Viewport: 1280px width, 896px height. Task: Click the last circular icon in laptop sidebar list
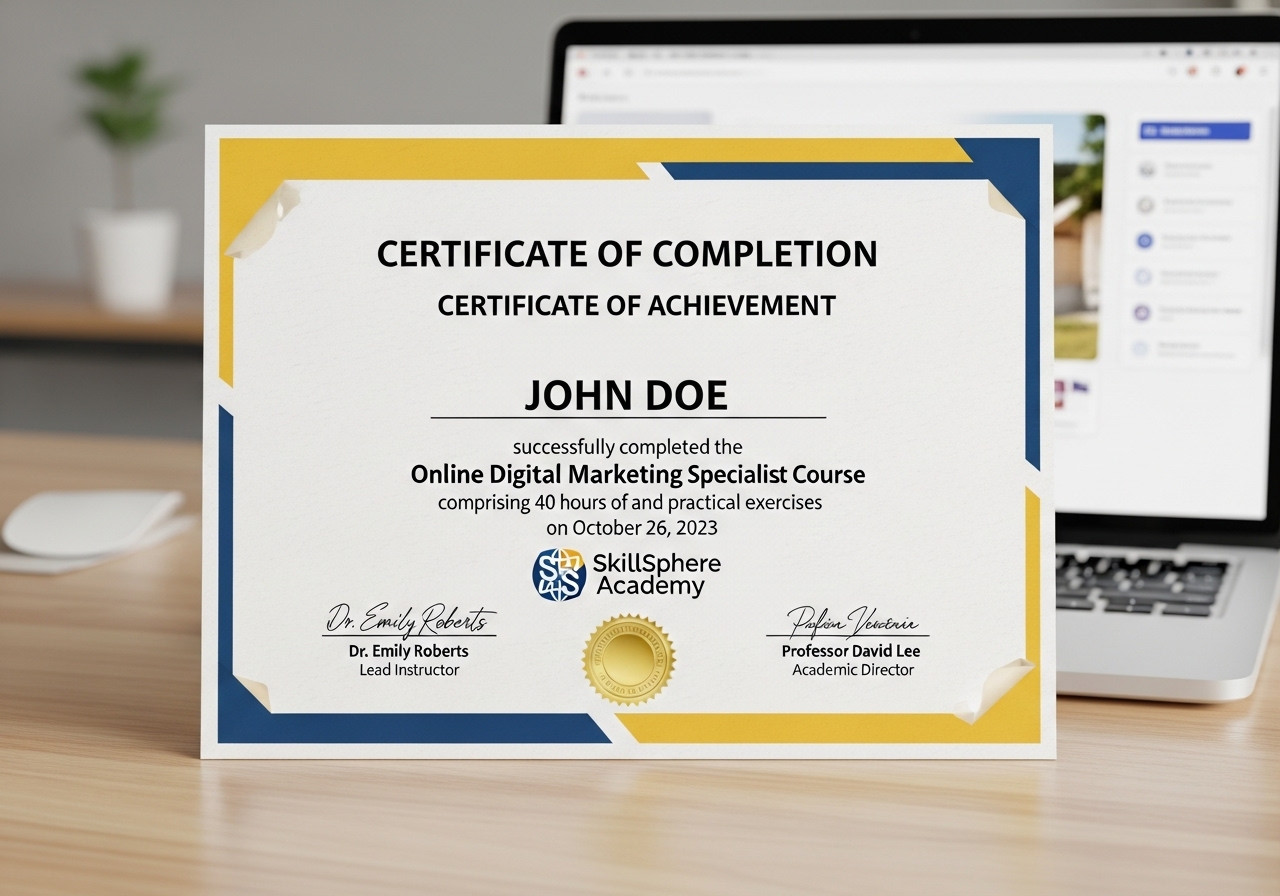1141,349
